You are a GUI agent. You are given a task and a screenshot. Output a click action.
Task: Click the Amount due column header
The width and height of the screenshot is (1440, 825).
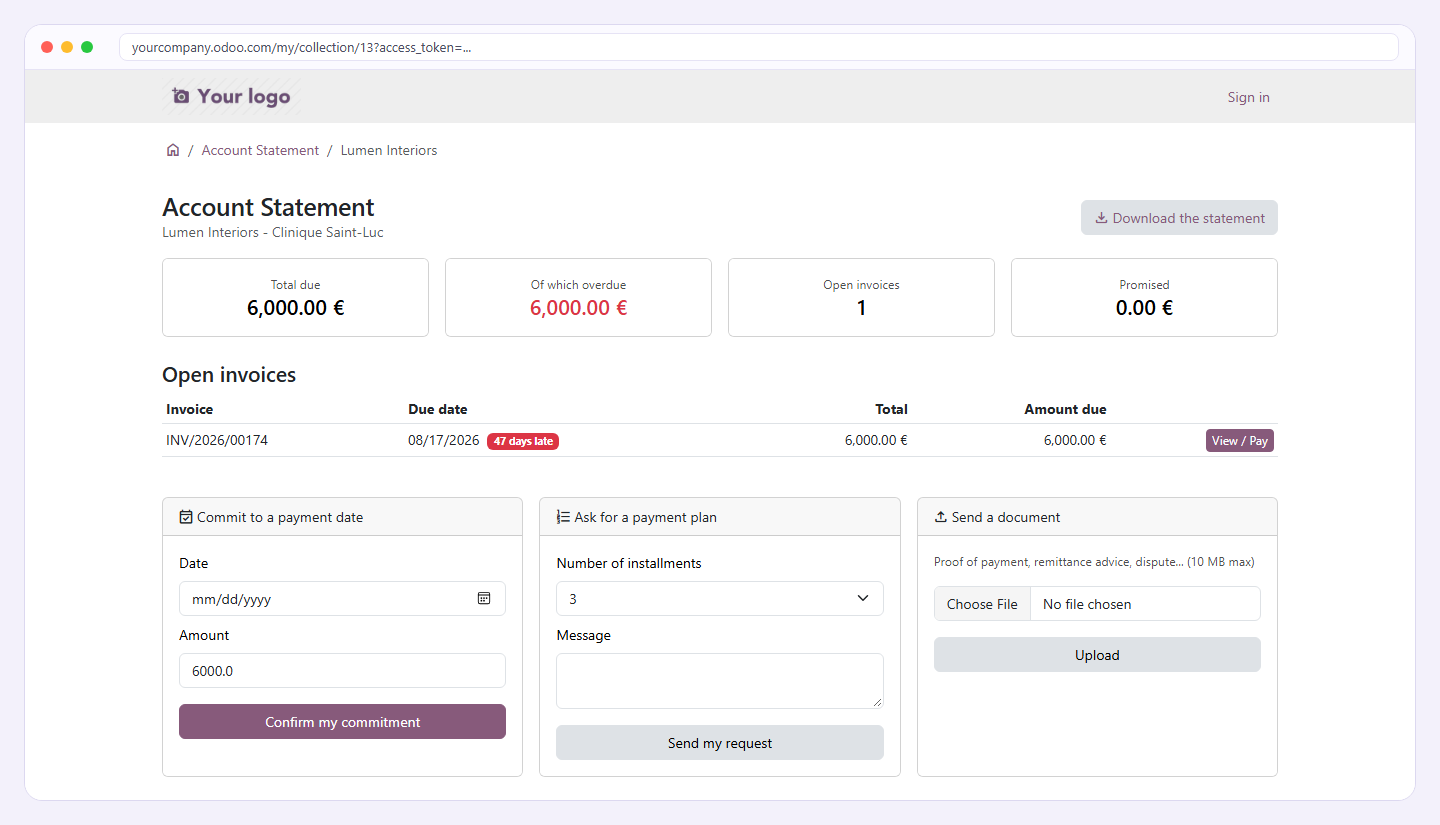click(x=1065, y=409)
